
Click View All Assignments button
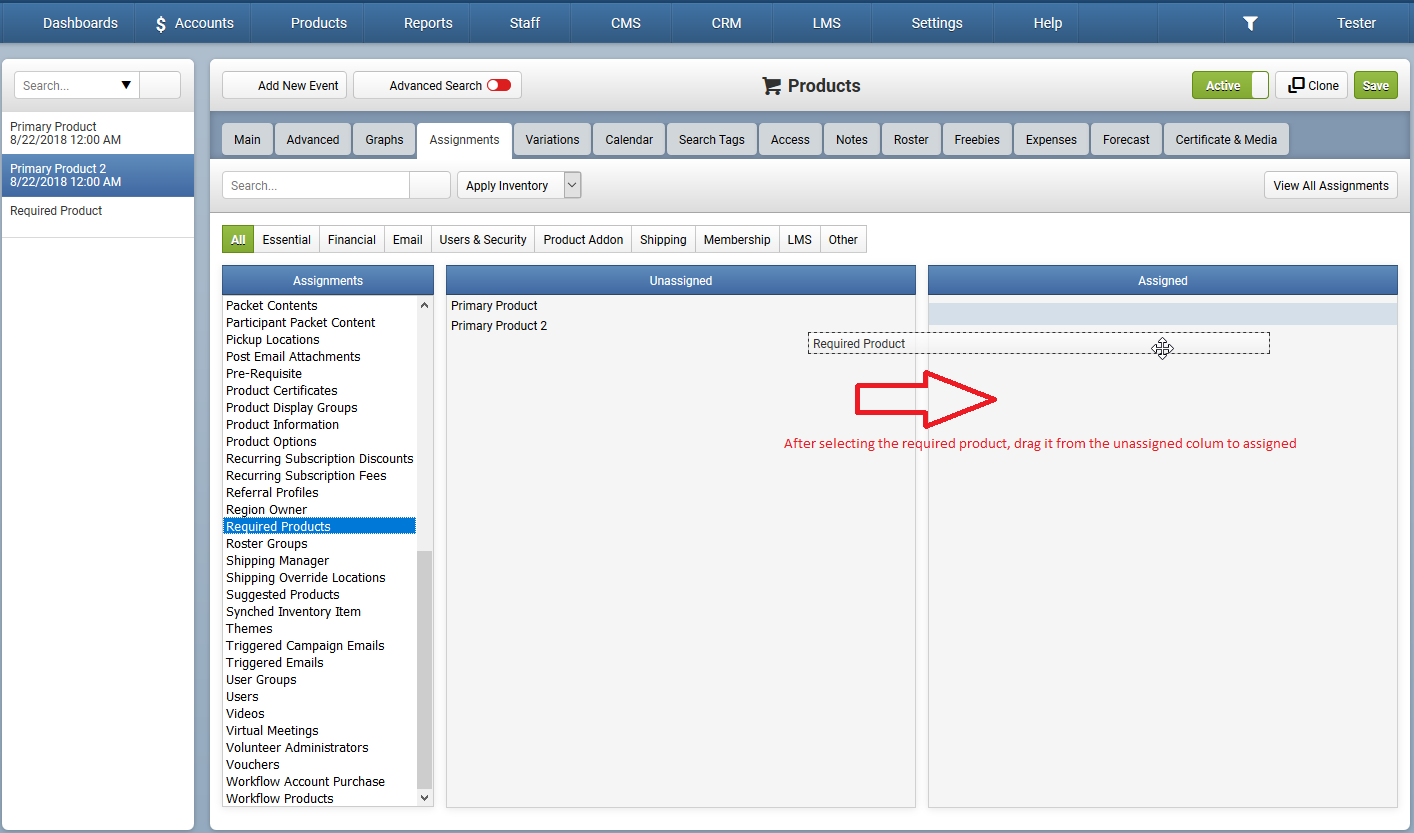pos(1331,185)
